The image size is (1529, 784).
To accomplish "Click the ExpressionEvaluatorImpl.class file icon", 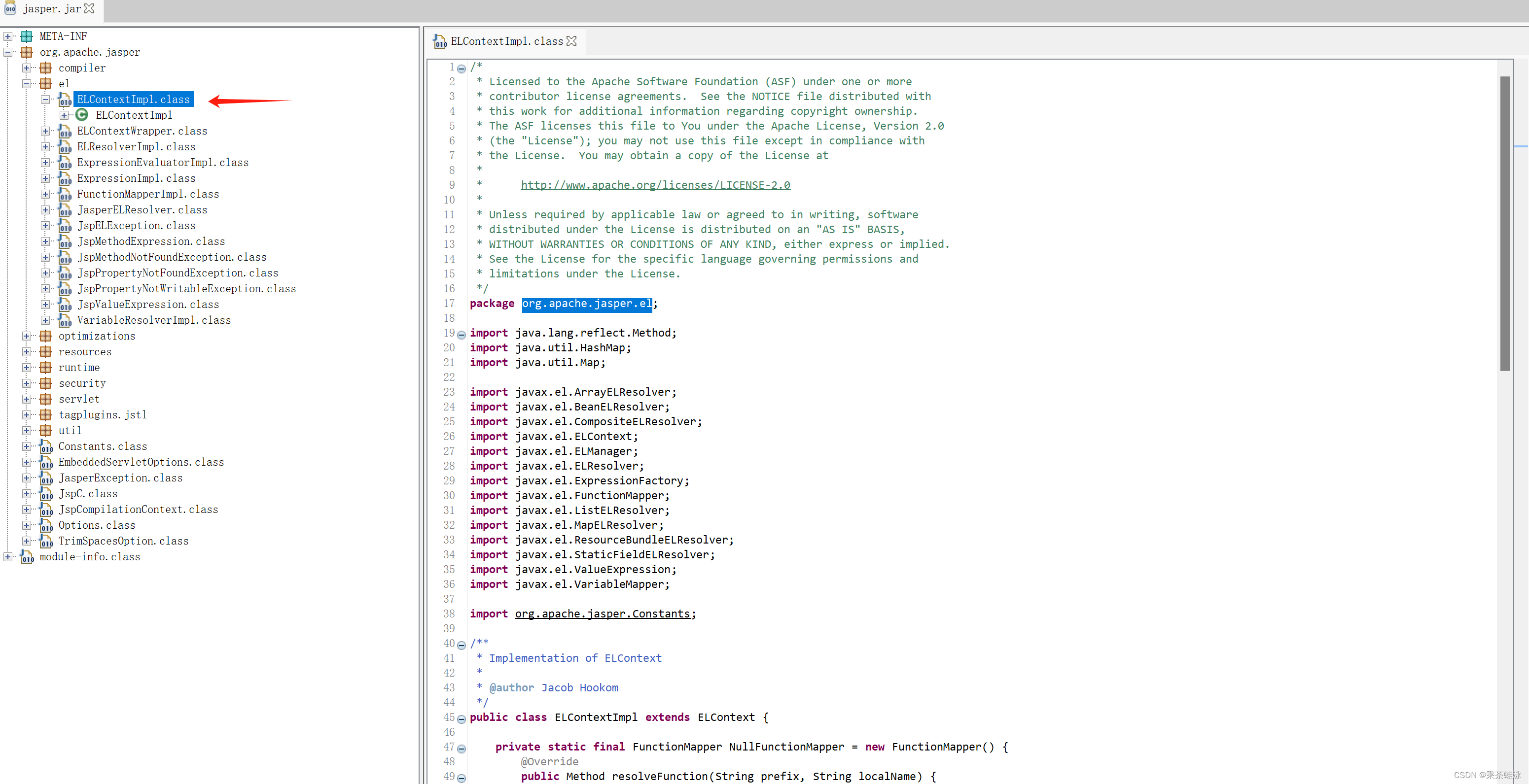I will coord(65,163).
